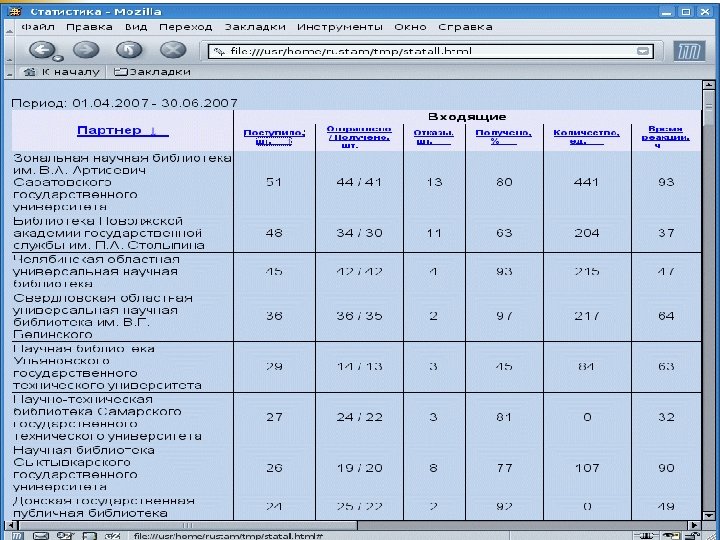This screenshot has width=720, height=540.
Task: Click the security lock icon in status bar
Action: click(x=691, y=535)
